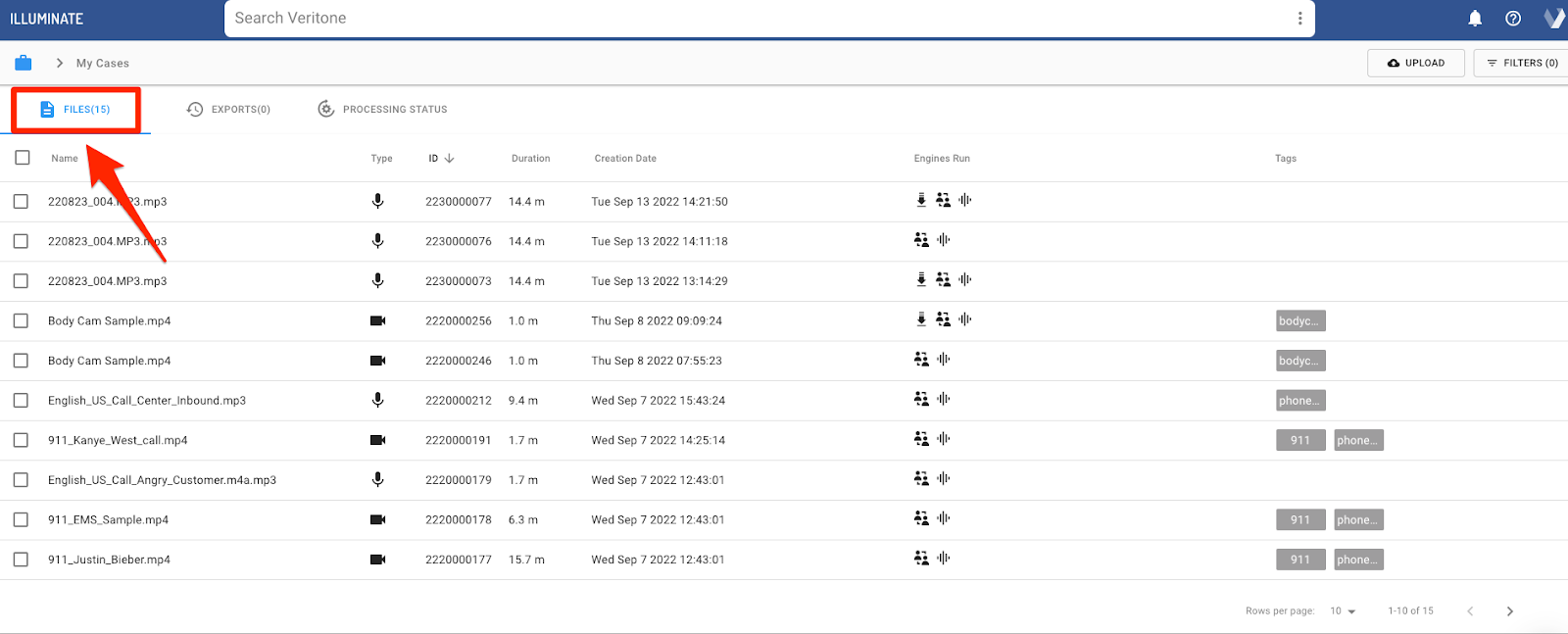Click the blue briefcase cases icon
Viewport: 1568px width, 634px height.
pos(24,63)
